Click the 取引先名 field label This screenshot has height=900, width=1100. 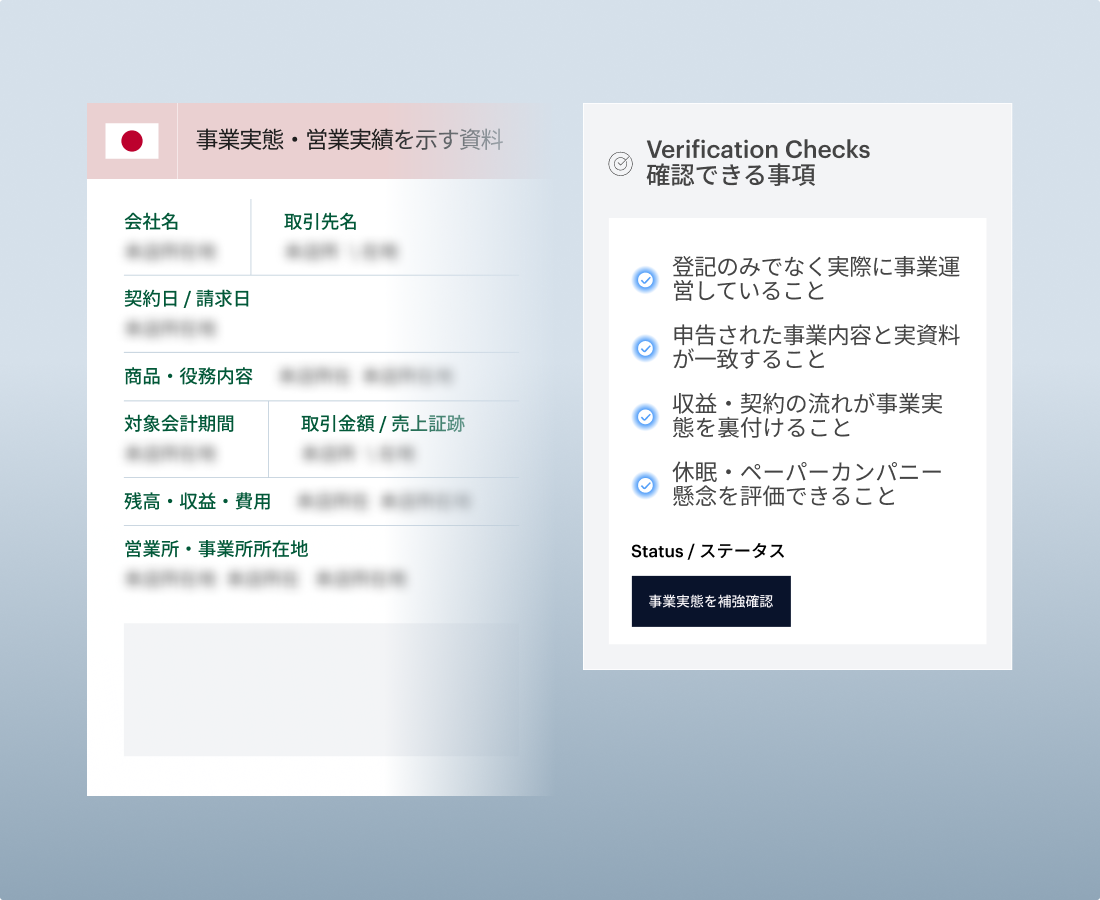[x=320, y=222]
